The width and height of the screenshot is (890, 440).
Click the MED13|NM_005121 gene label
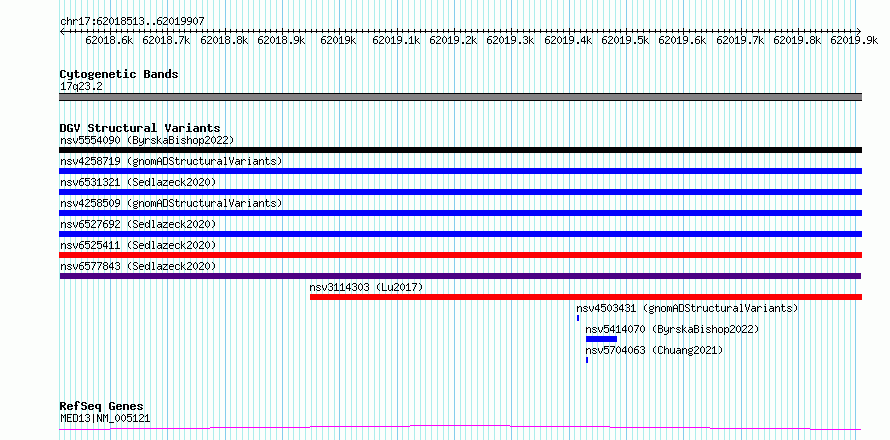point(105,419)
